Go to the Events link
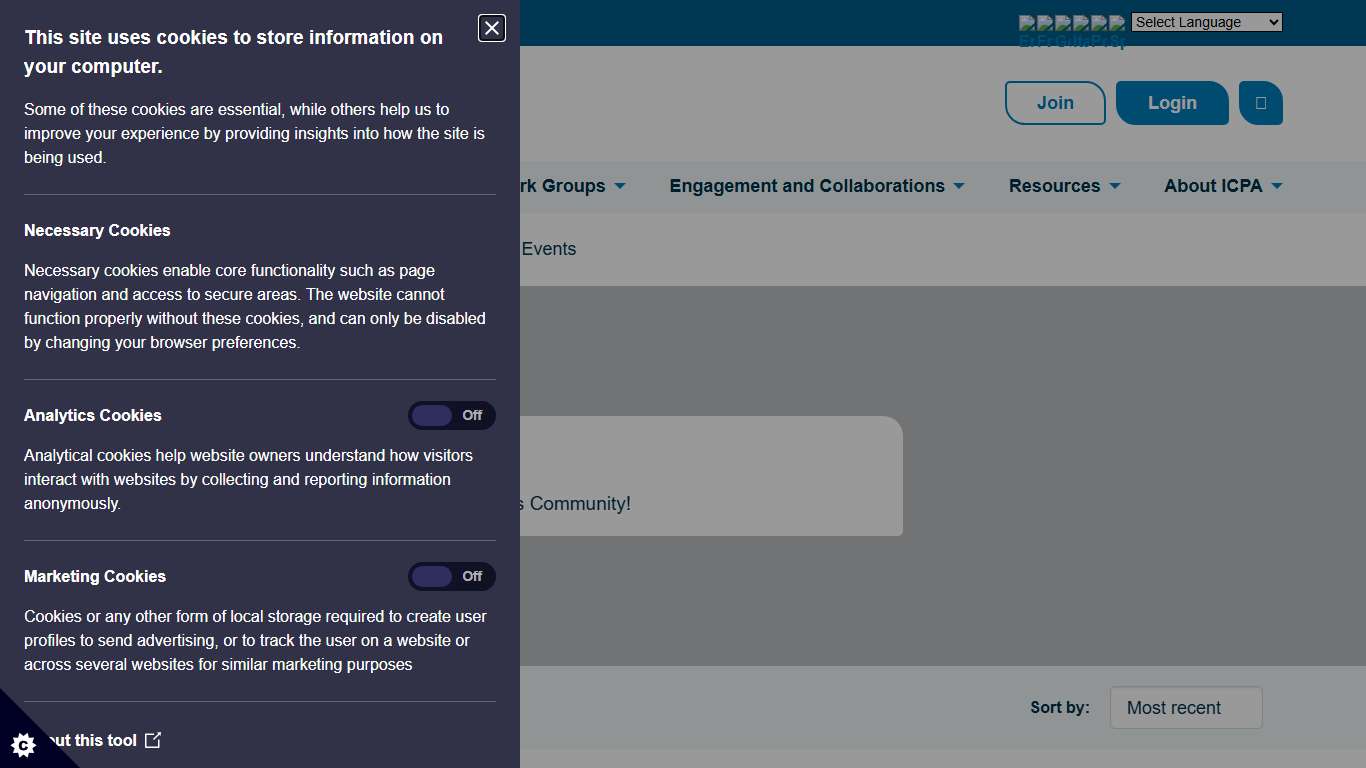This screenshot has width=1366, height=768. point(549,249)
